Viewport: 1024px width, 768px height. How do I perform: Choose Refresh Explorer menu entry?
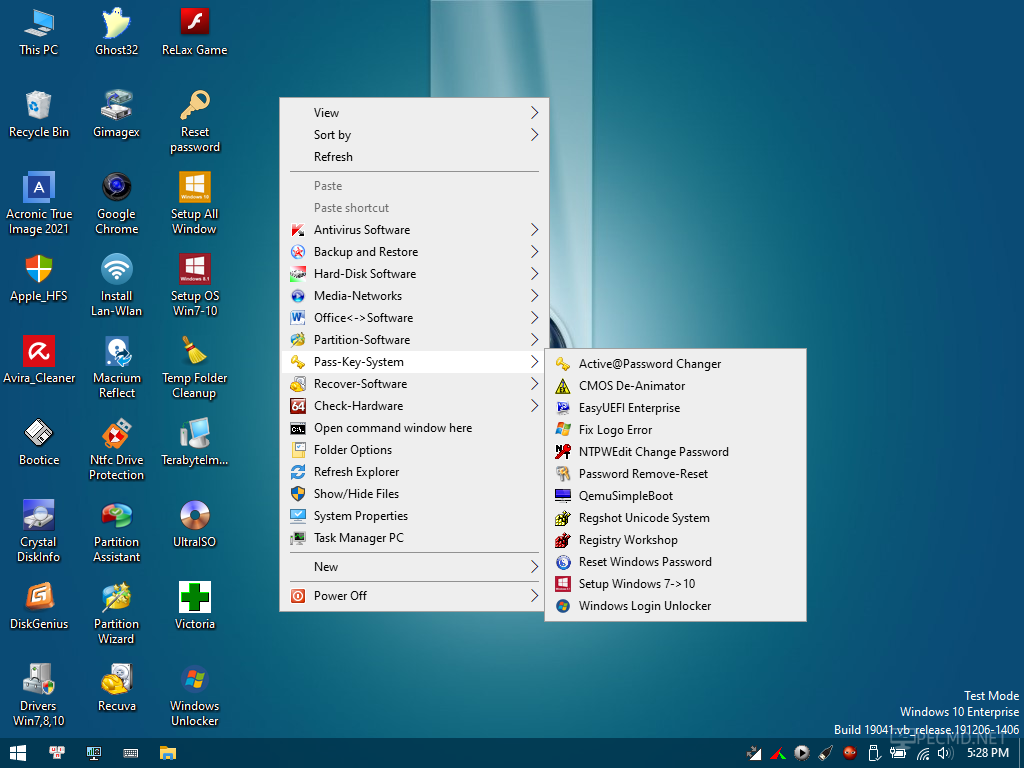pyautogui.click(x=414, y=472)
